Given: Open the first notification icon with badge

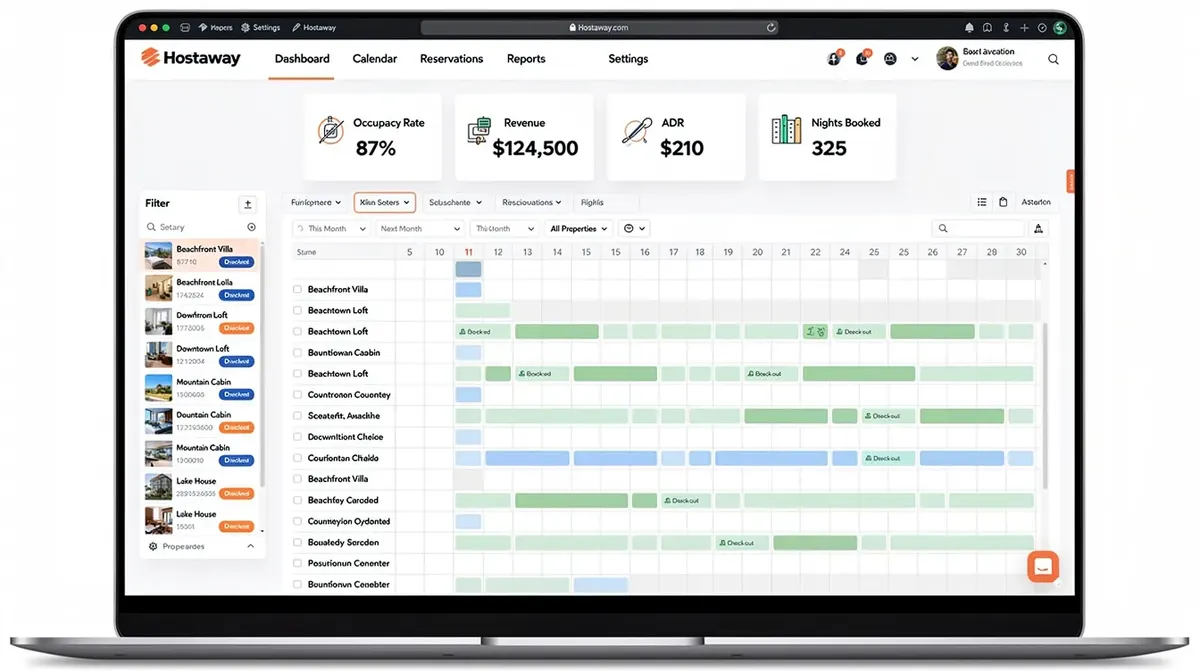Looking at the screenshot, I should click(x=835, y=59).
